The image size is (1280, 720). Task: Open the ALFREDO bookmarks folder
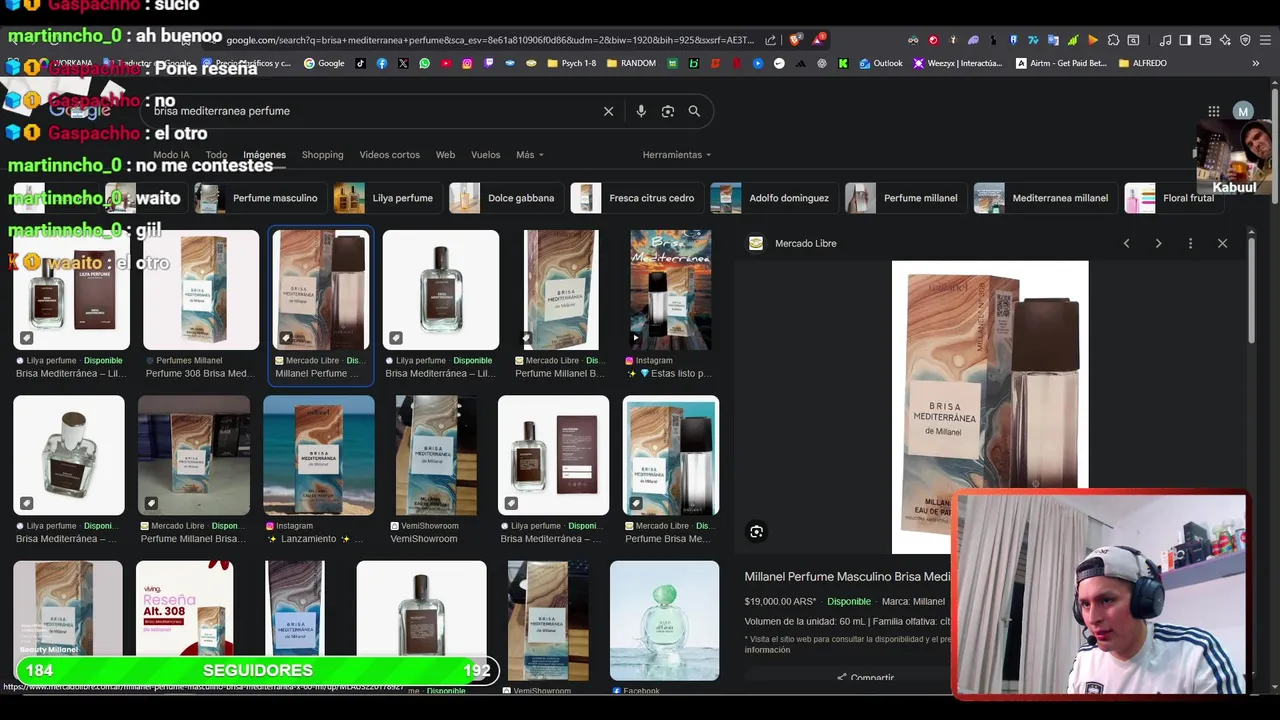[x=1142, y=63]
